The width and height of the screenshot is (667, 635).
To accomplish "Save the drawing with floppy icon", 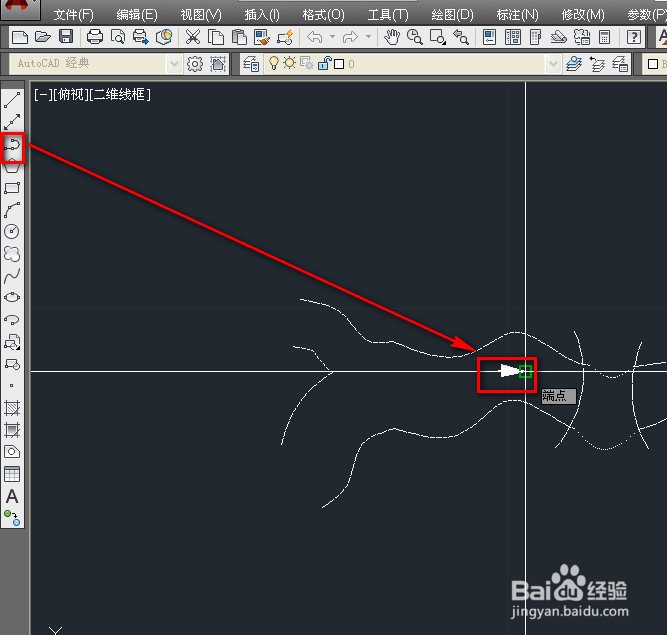I will [66, 37].
